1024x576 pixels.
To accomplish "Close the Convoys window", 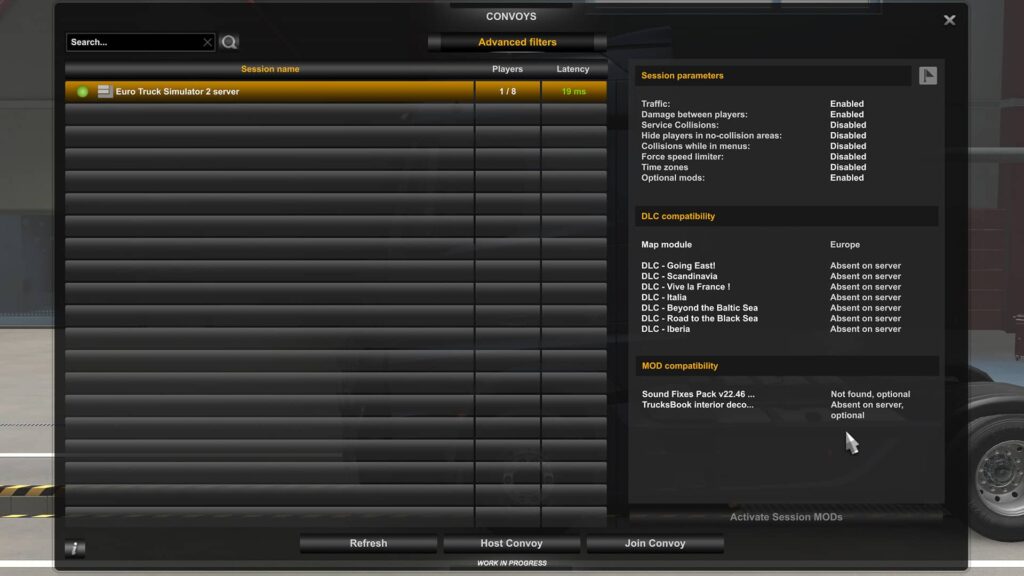I will pyautogui.click(x=950, y=20).
